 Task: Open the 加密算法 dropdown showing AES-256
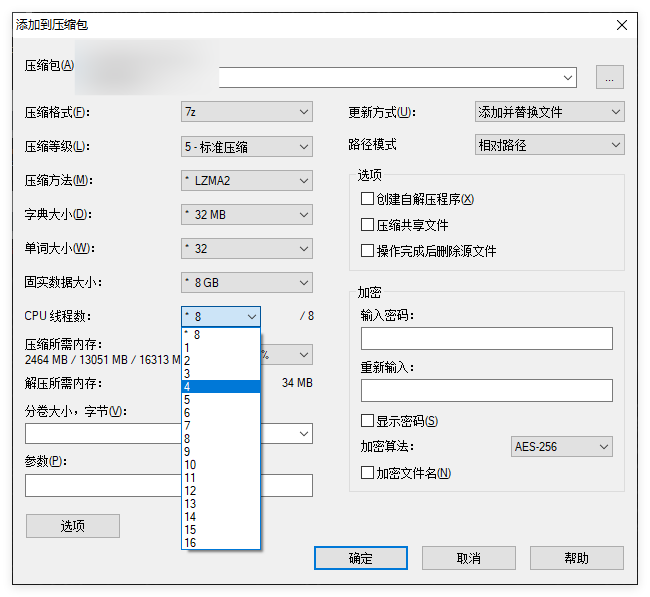562,447
